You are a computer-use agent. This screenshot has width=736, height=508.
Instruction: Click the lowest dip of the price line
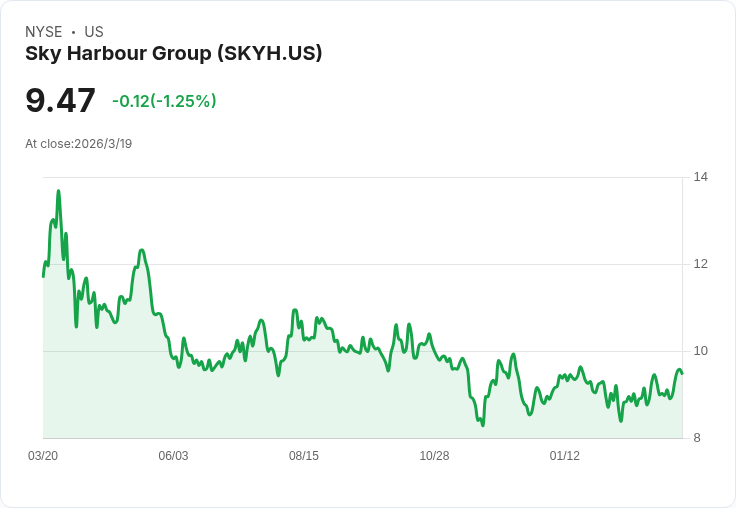[x=483, y=425]
